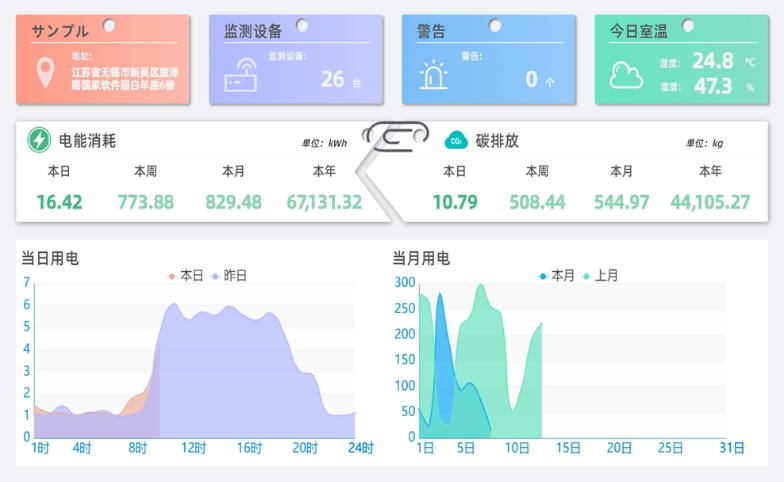Click the address text 江苏省无锡市
Screen dimensions: 784x482
(x=100, y=73)
